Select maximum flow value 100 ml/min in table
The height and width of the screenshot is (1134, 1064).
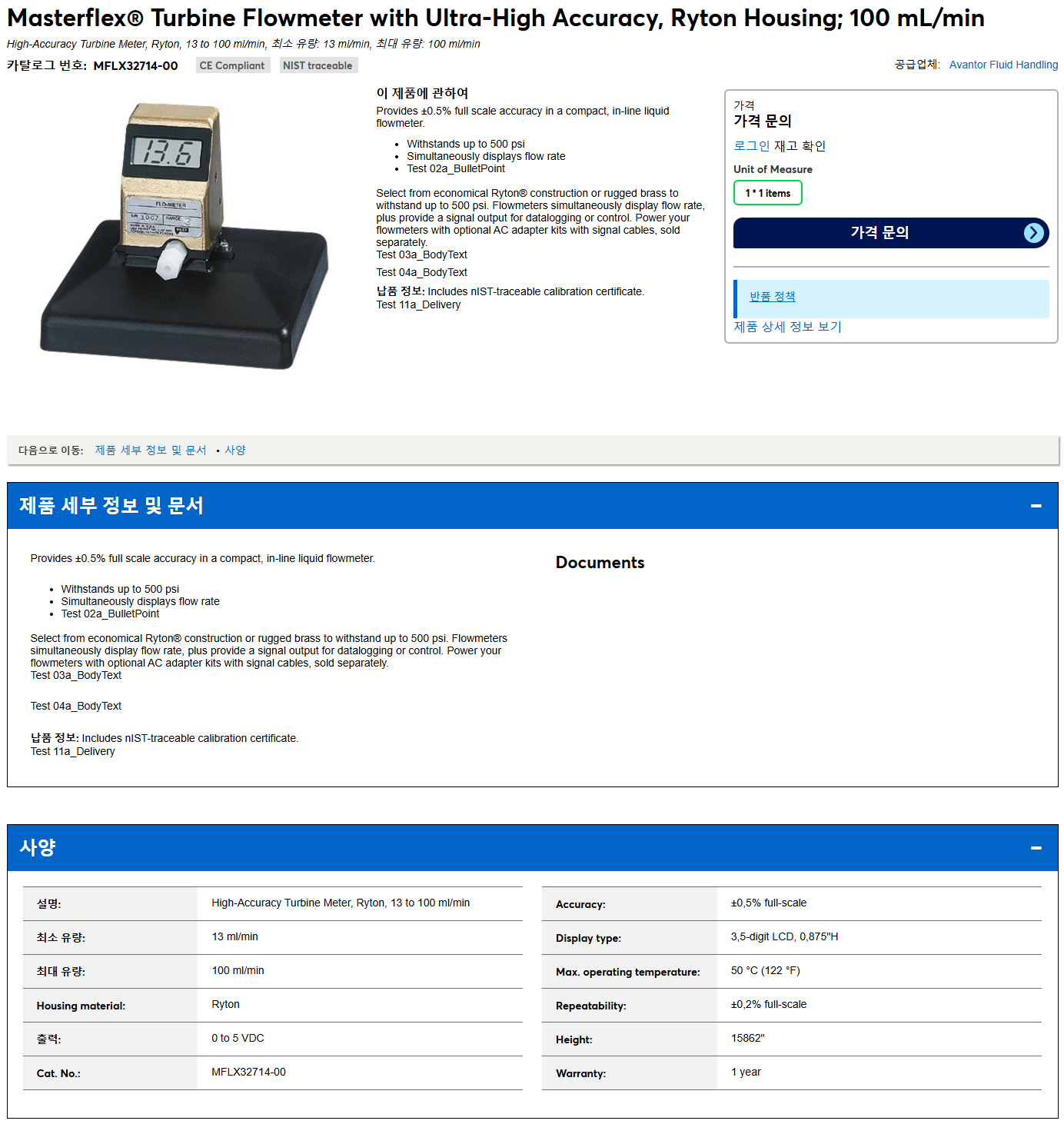coord(238,970)
